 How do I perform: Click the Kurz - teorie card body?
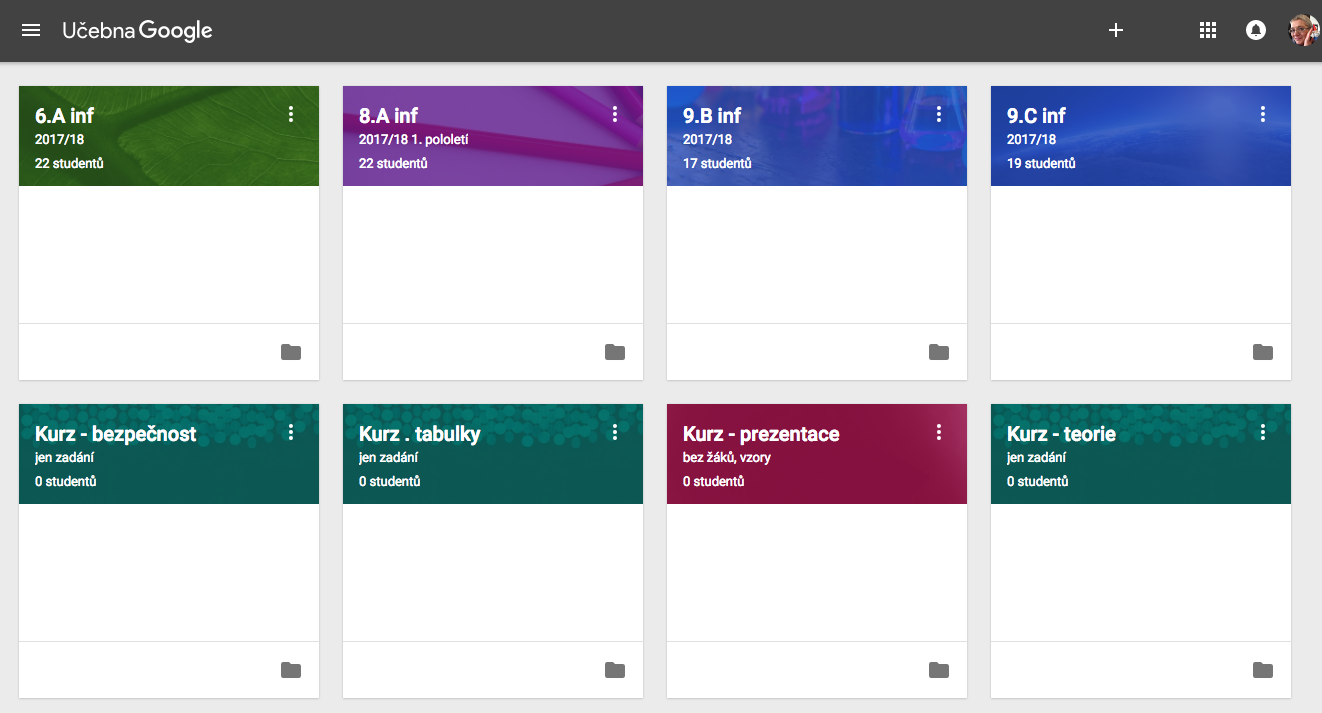1140,572
